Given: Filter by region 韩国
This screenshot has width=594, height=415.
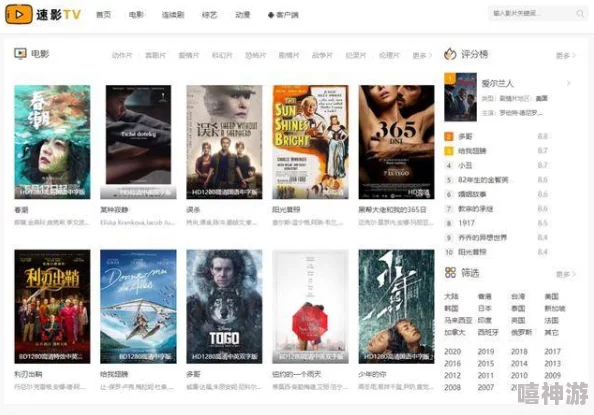Looking at the screenshot, I should coord(451,309).
